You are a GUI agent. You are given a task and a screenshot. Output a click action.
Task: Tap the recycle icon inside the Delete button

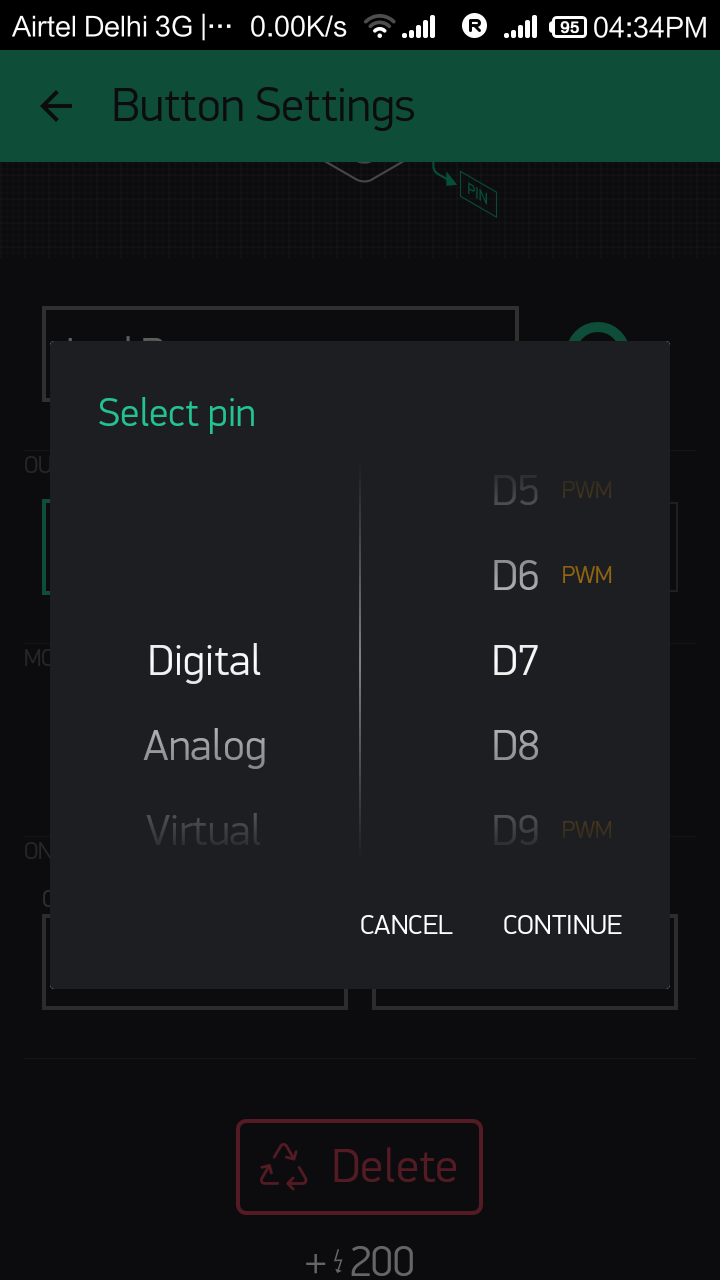pos(283,1166)
